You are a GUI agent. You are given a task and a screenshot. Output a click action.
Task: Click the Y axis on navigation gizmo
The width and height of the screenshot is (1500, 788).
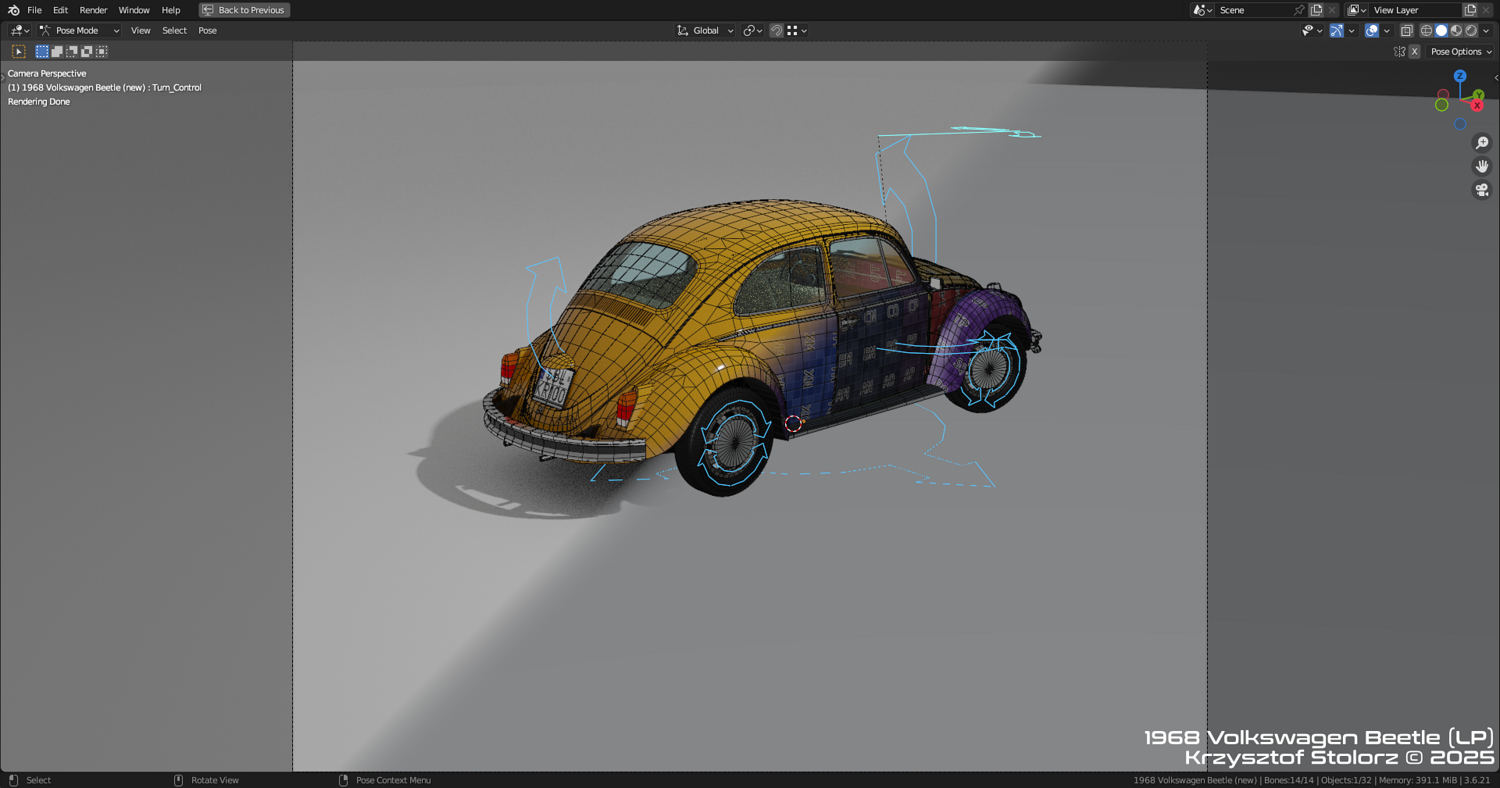(x=1478, y=95)
